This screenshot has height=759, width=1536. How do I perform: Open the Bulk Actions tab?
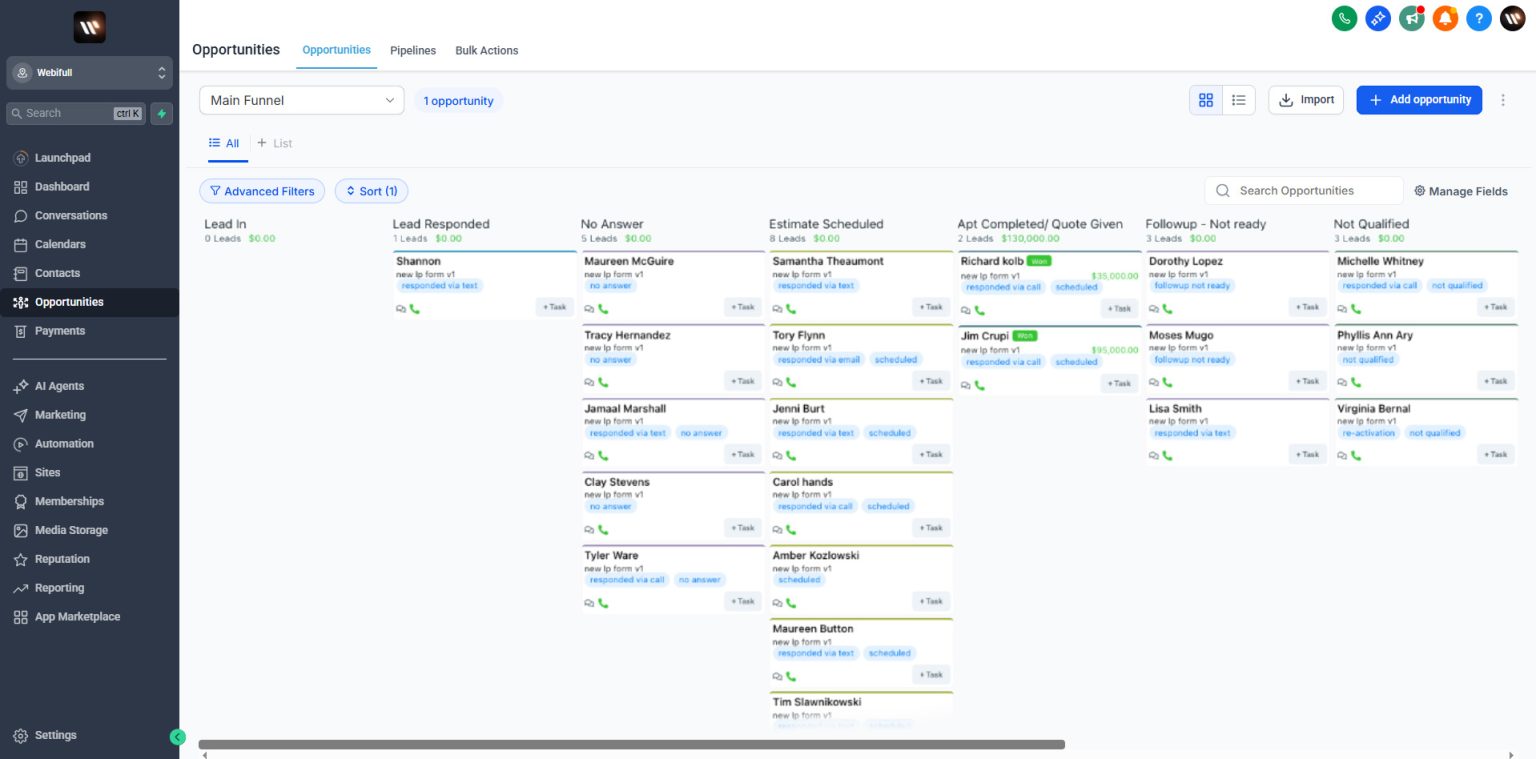486,50
